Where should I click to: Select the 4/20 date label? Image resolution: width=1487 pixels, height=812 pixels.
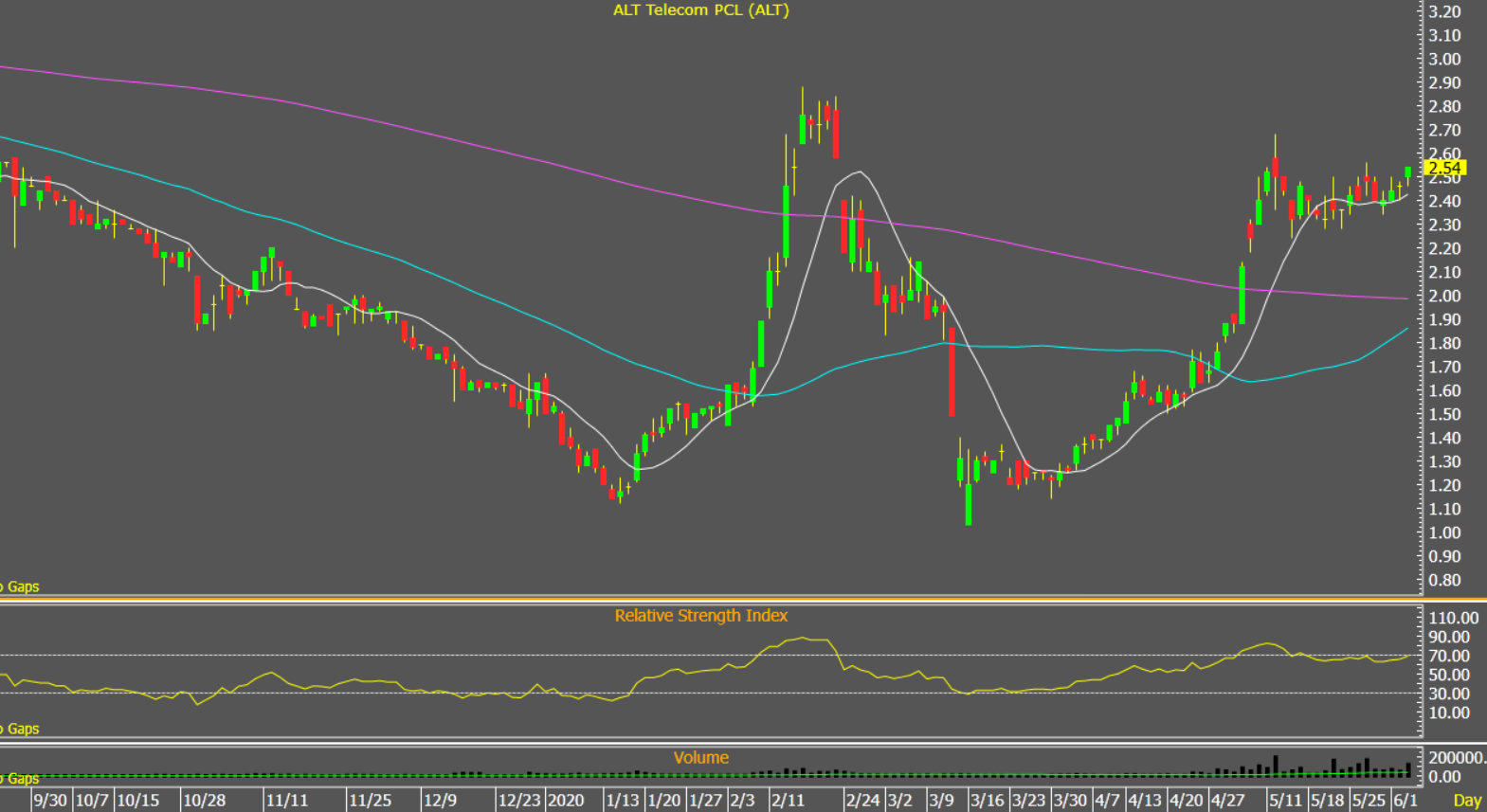1188,801
